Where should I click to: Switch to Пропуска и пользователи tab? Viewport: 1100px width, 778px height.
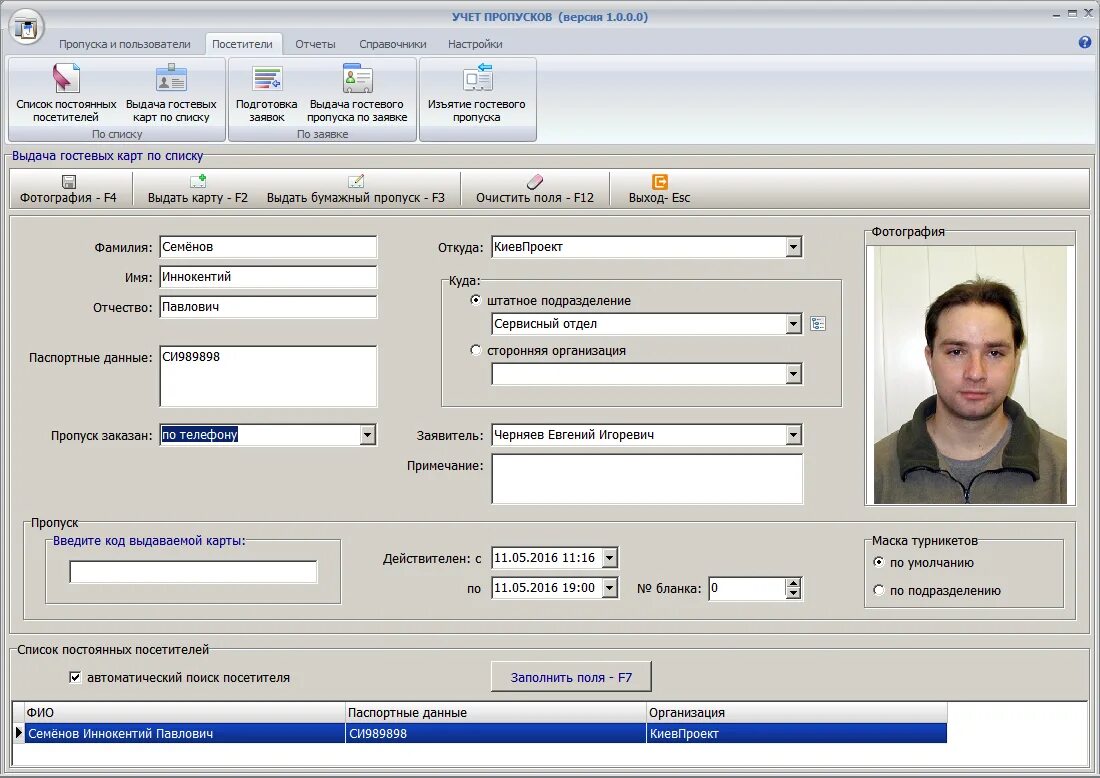pyautogui.click(x=125, y=43)
